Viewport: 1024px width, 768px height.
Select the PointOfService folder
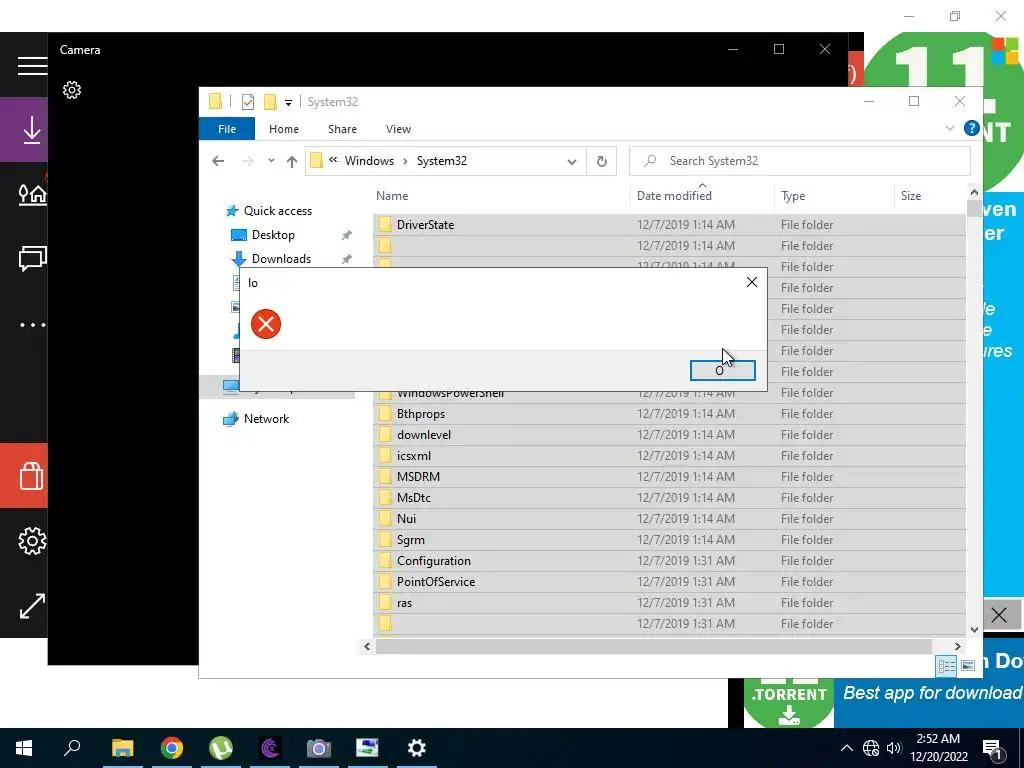[x=669, y=582]
